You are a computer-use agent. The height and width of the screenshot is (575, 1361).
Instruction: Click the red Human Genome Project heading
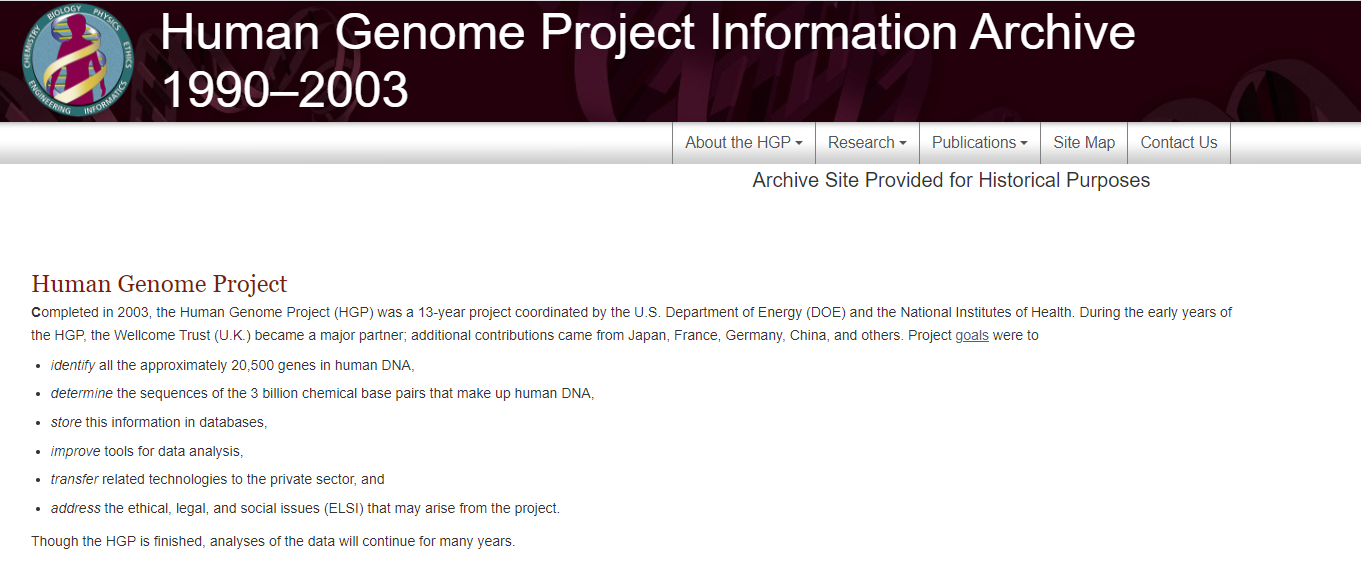tap(159, 285)
